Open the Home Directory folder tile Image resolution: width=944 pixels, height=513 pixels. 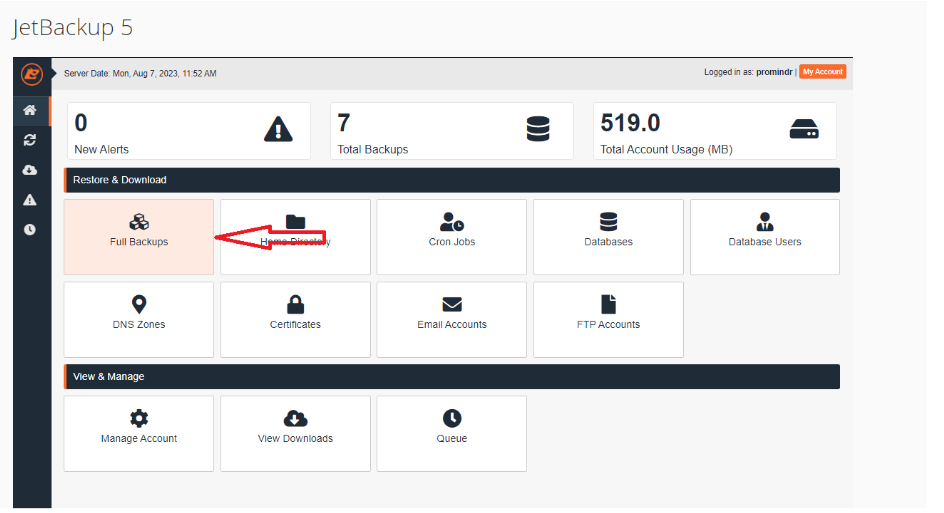coord(295,237)
